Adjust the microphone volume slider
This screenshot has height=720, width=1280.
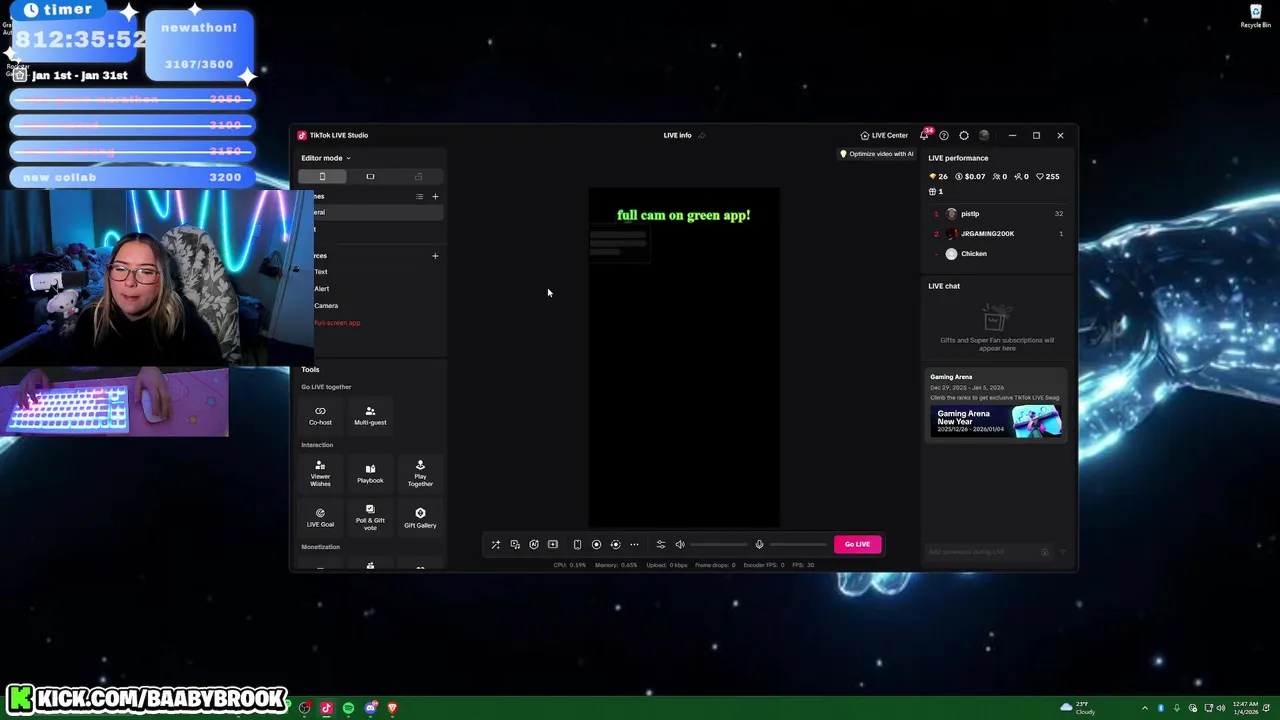point(797,545)
